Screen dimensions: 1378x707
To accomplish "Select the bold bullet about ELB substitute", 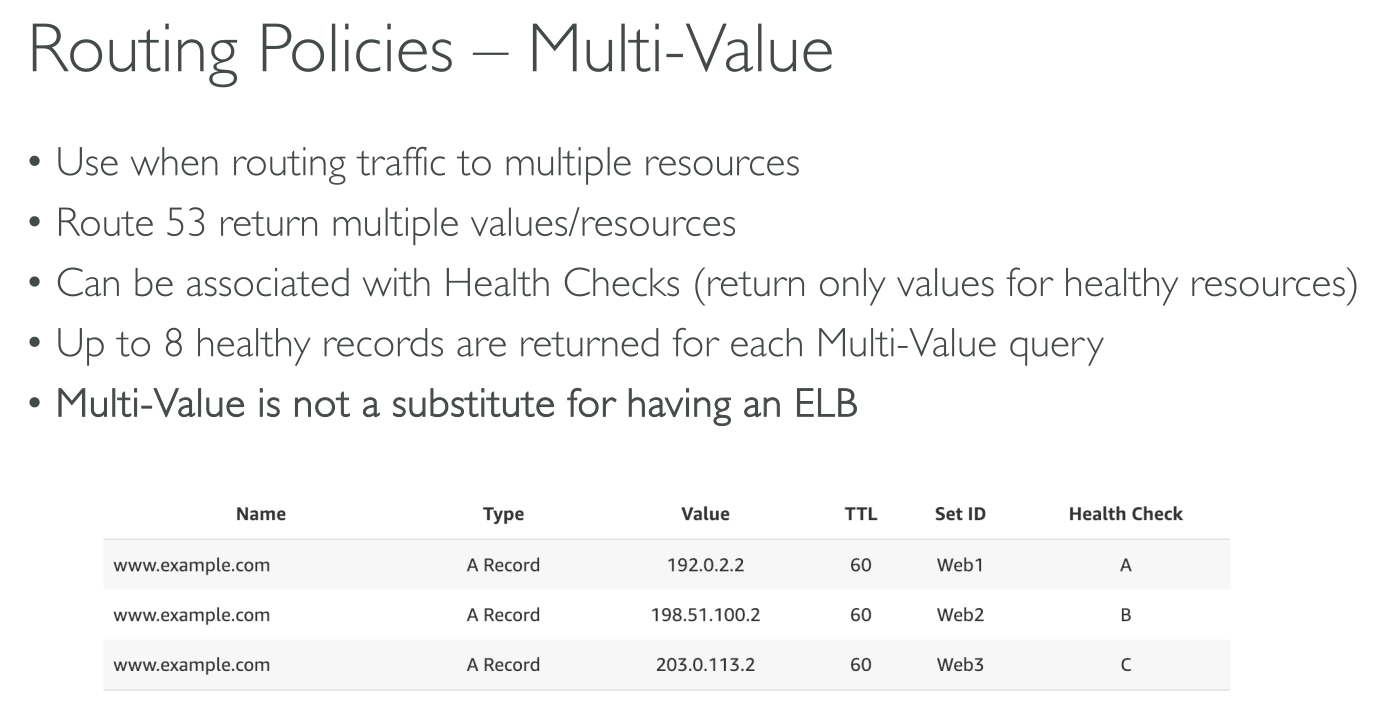I will (x=456, y=404).
